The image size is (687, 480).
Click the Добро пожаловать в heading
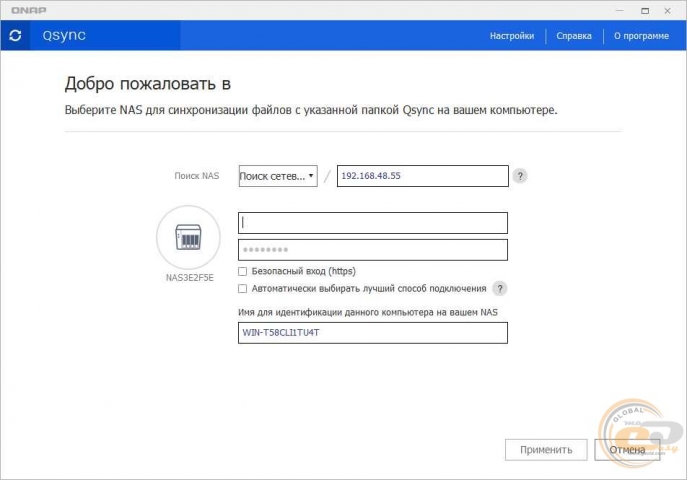tap(148, 84)
